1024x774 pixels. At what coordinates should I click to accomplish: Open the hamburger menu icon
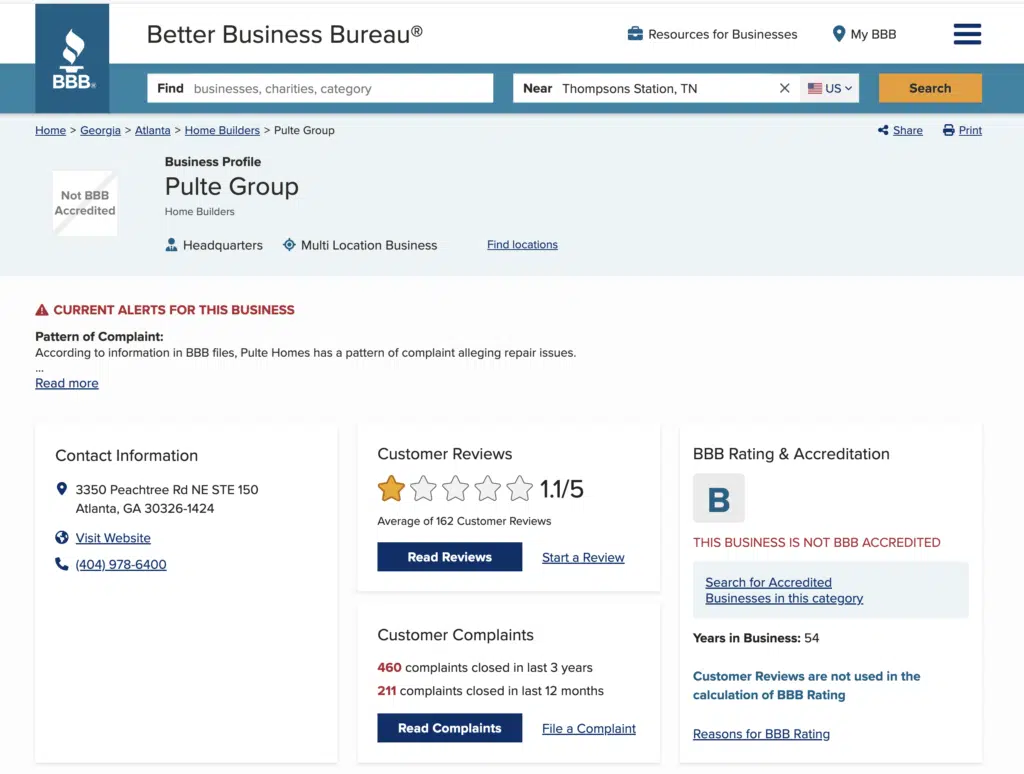coord(967,34)
